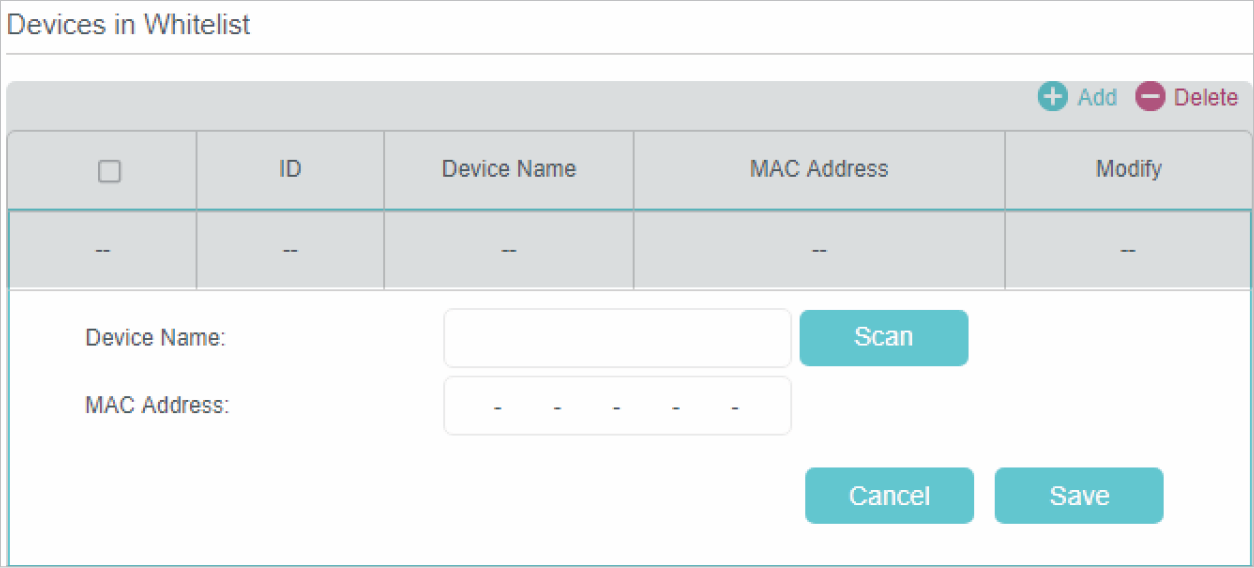Click the Device Name column header
This screenshot has width=1254, height=568.
508,169
